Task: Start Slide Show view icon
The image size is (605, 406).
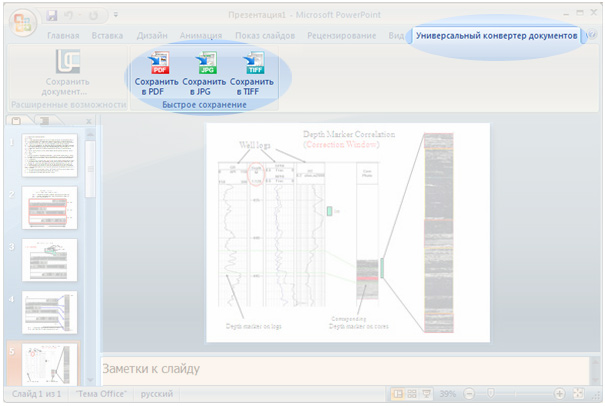Action: [426, 394]
